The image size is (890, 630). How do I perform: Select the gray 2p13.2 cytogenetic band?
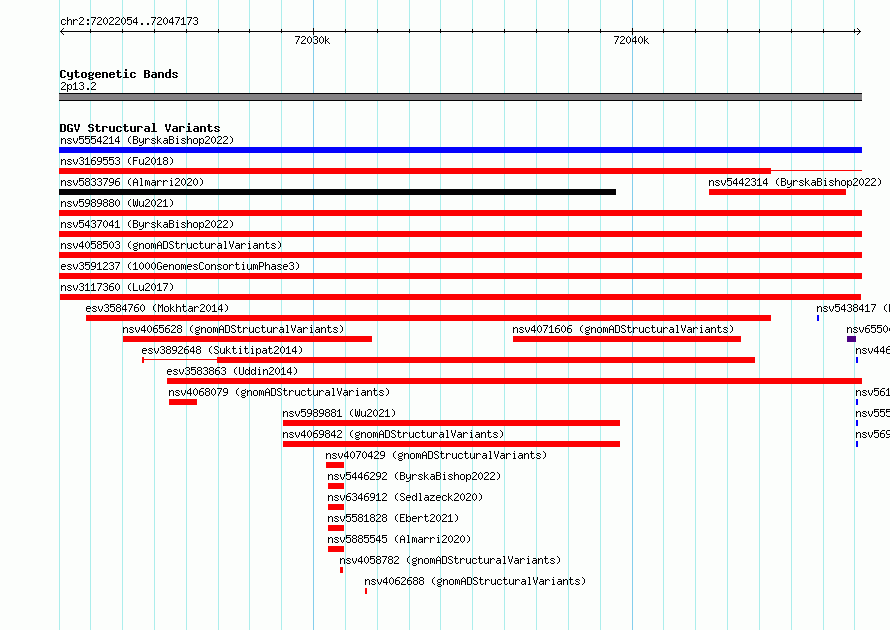460,97
